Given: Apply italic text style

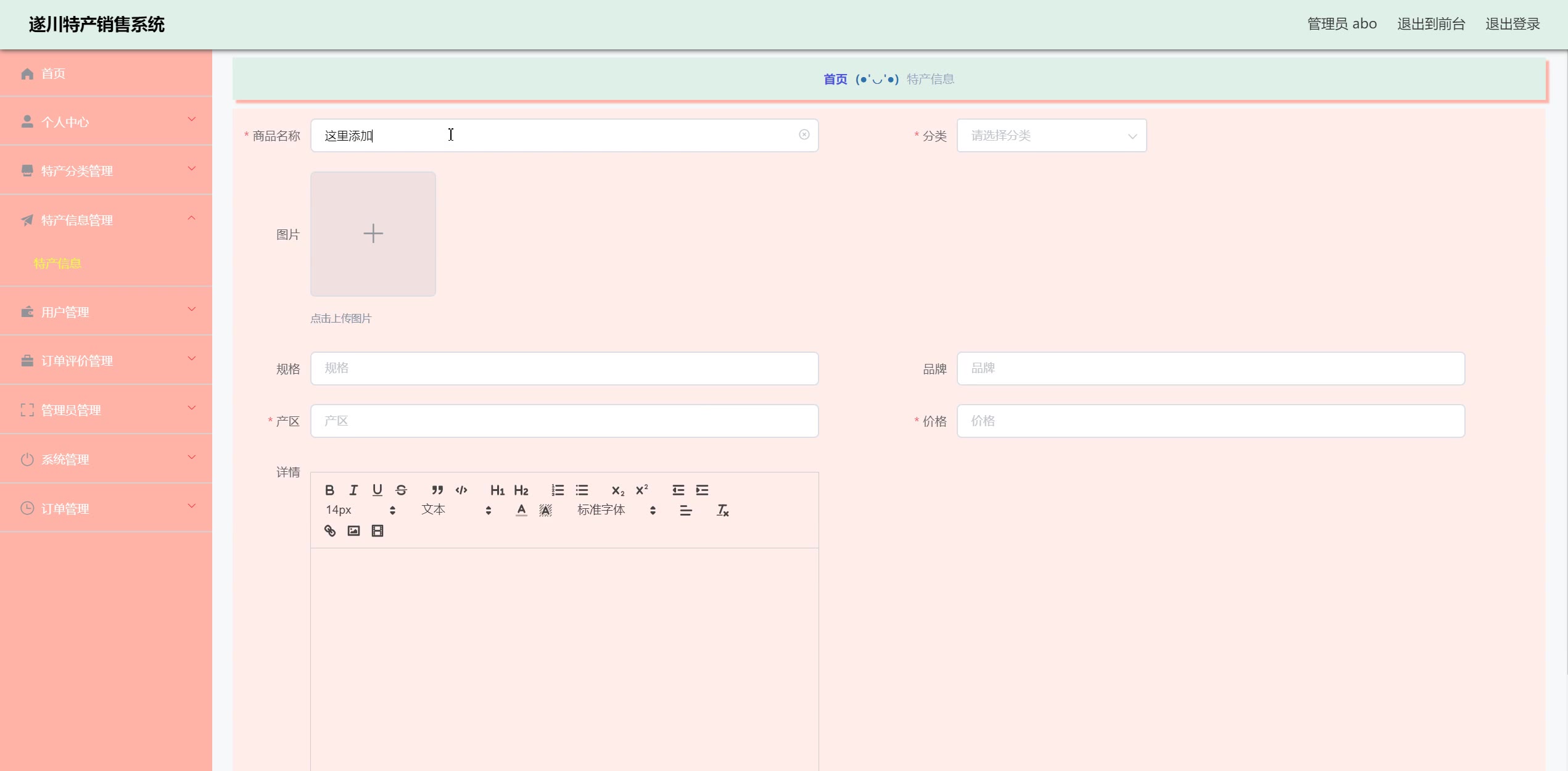Looking at the screenshot, I should pos(353,490).
